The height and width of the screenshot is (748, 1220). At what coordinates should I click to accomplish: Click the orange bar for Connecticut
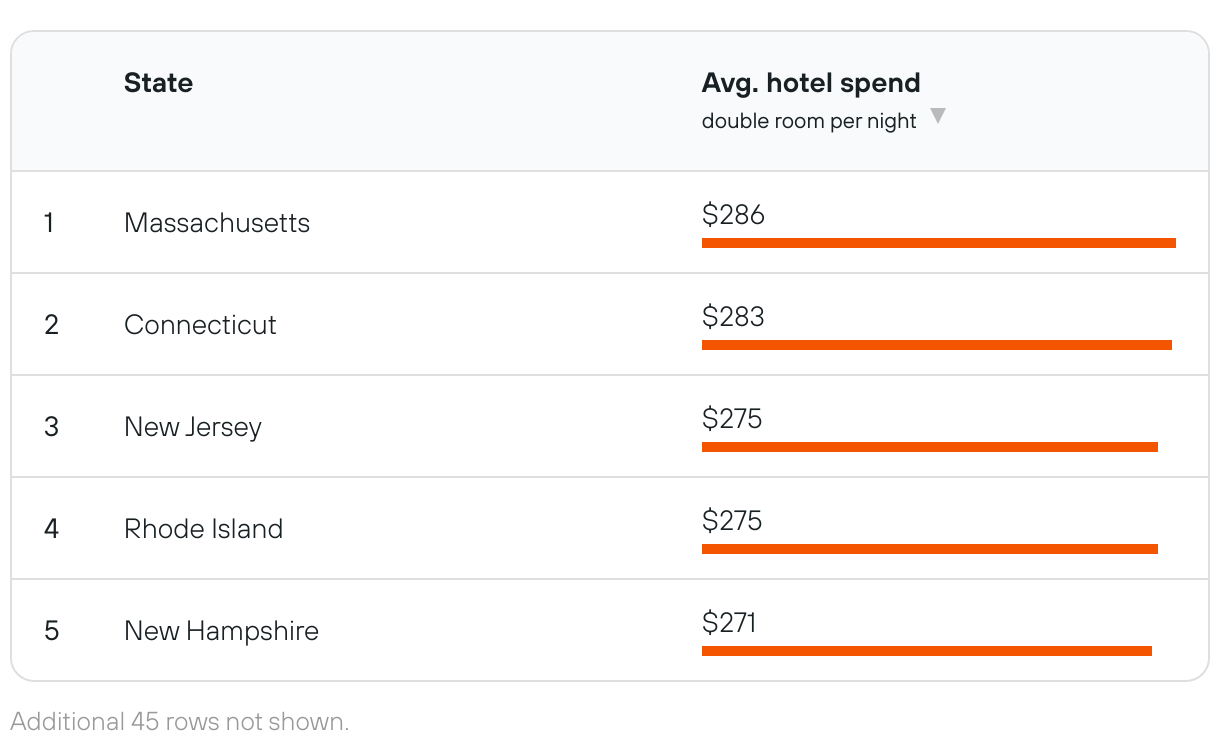pos(936,345)
